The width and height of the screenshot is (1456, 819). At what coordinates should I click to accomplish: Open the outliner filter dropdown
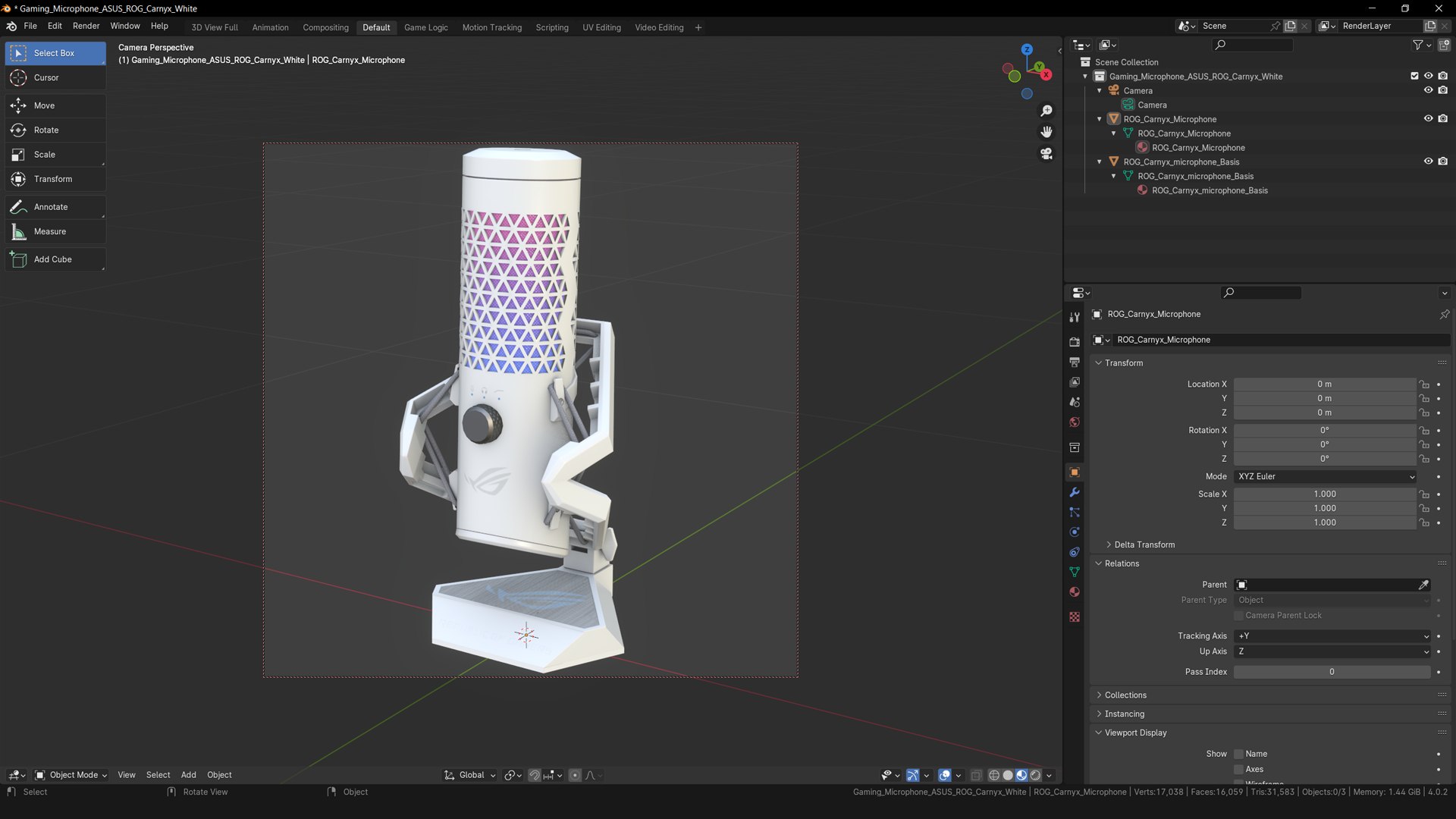pyautogui.click(x=1421, y=45)
